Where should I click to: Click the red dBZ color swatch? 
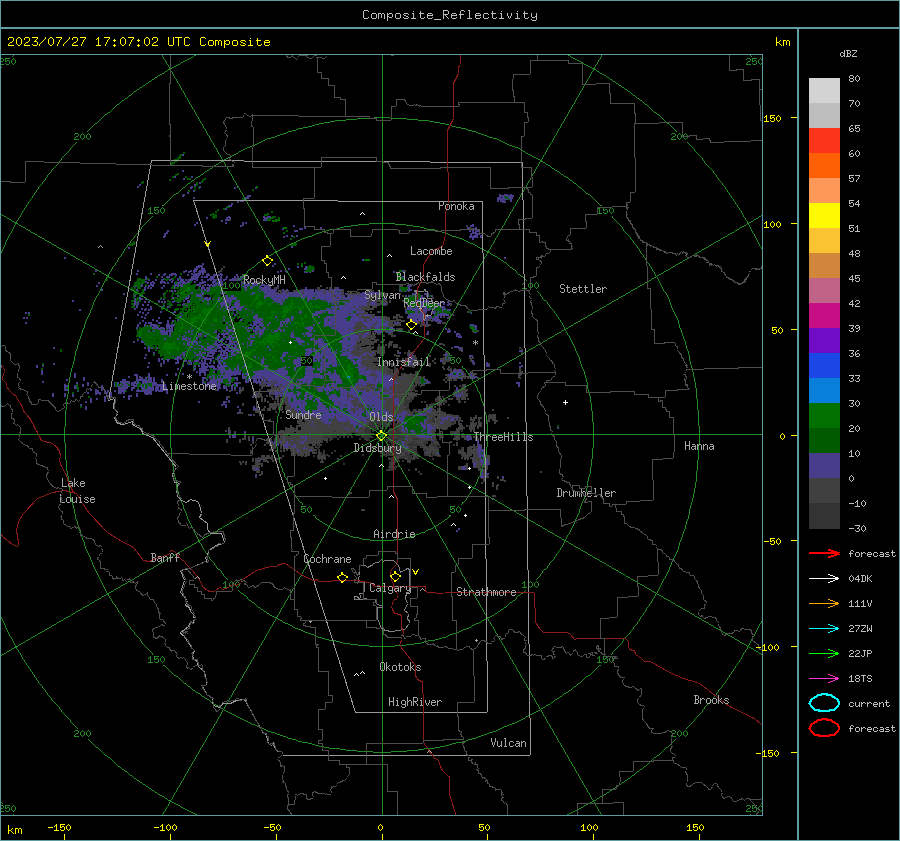coord(824,141)
